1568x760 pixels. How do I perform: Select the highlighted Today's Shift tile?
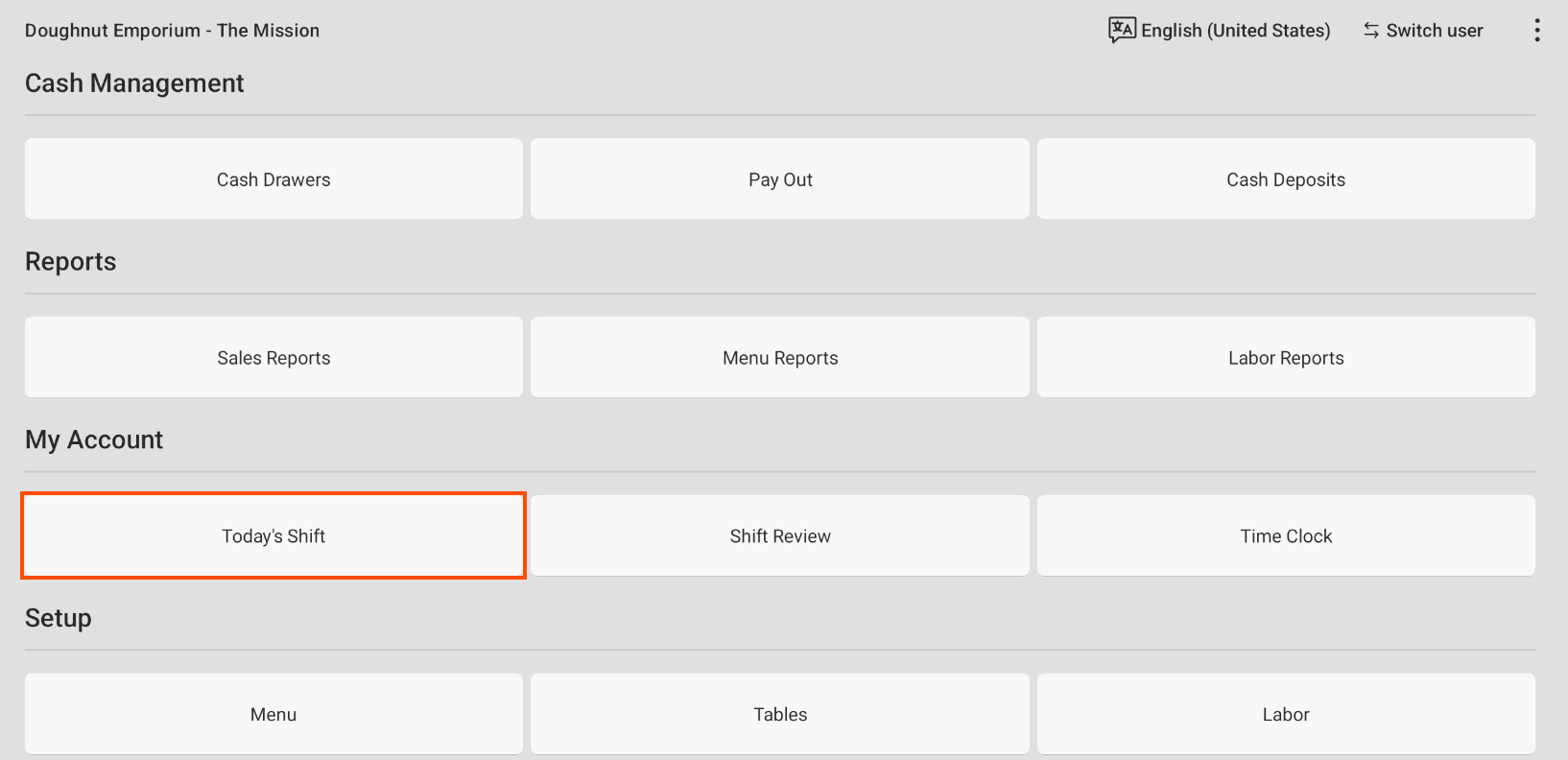(x=273, y=536)
